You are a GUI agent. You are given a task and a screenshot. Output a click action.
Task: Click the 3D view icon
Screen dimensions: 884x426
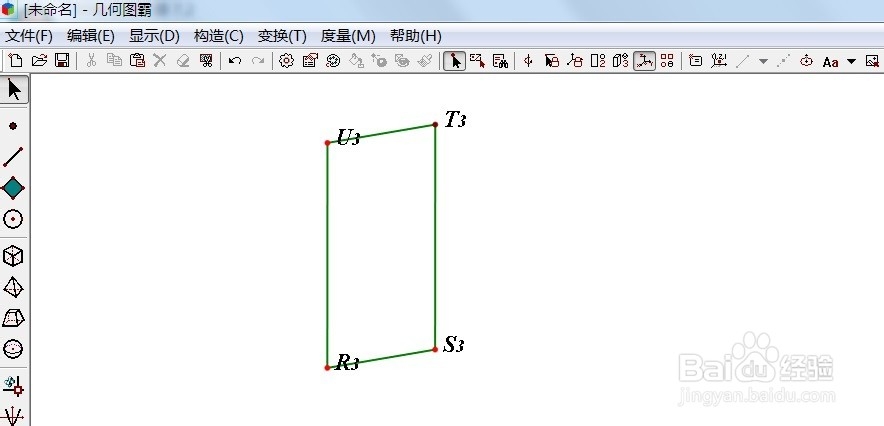click(x=621, y=60)
